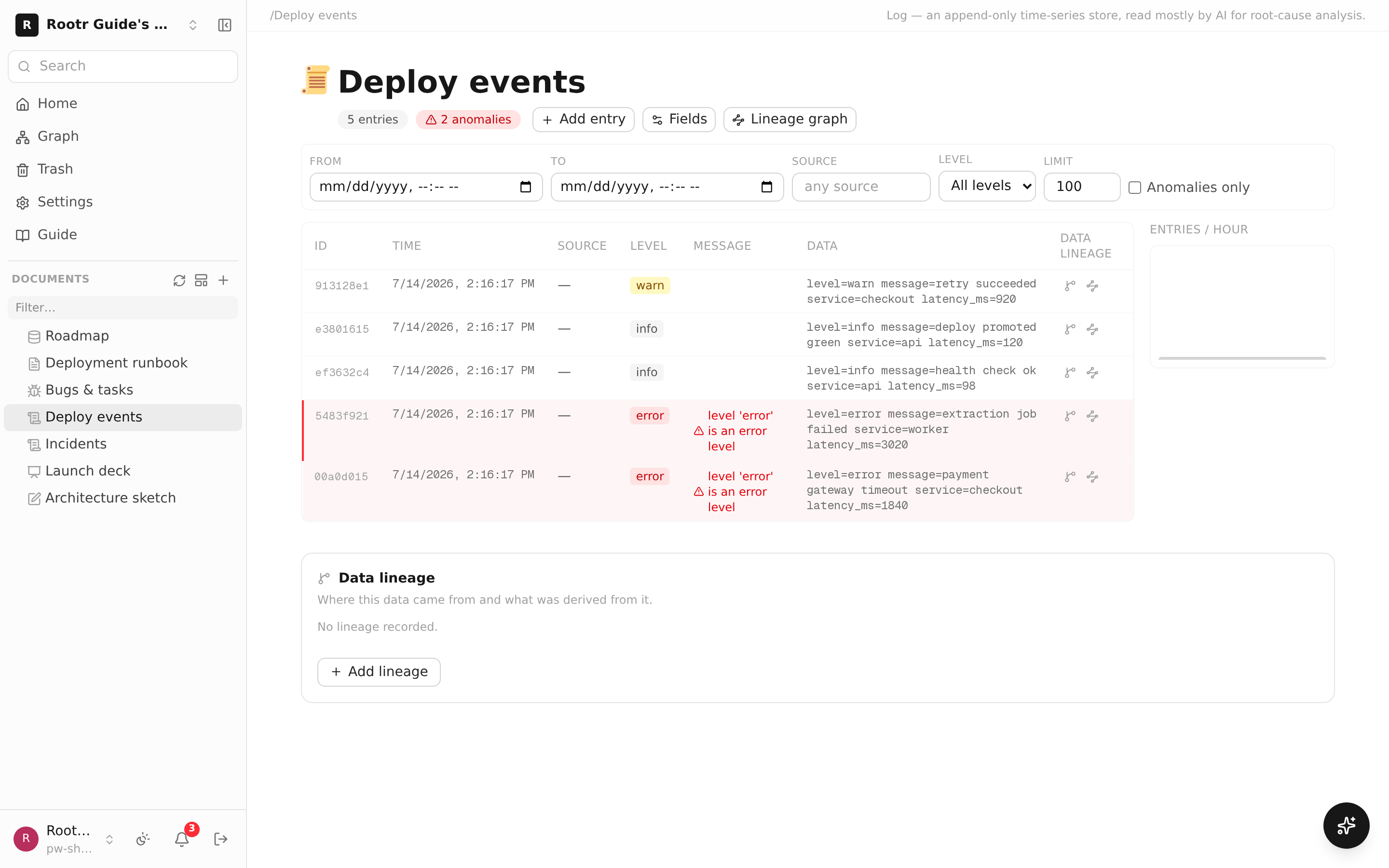Expand the user account menu chevron
The height and width of the screenshot is (868, 1389).
pyautogui.click(x=109, y=839)
